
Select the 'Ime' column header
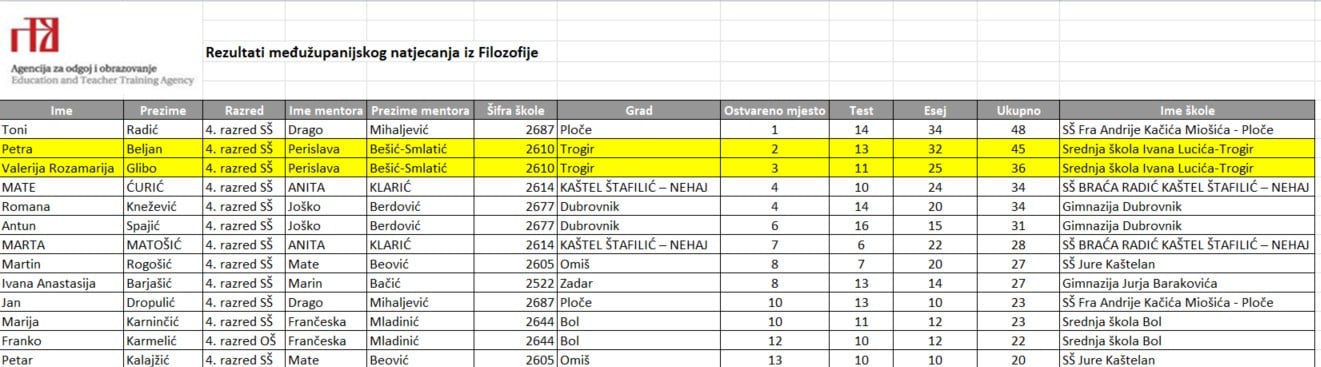[62, 111]
